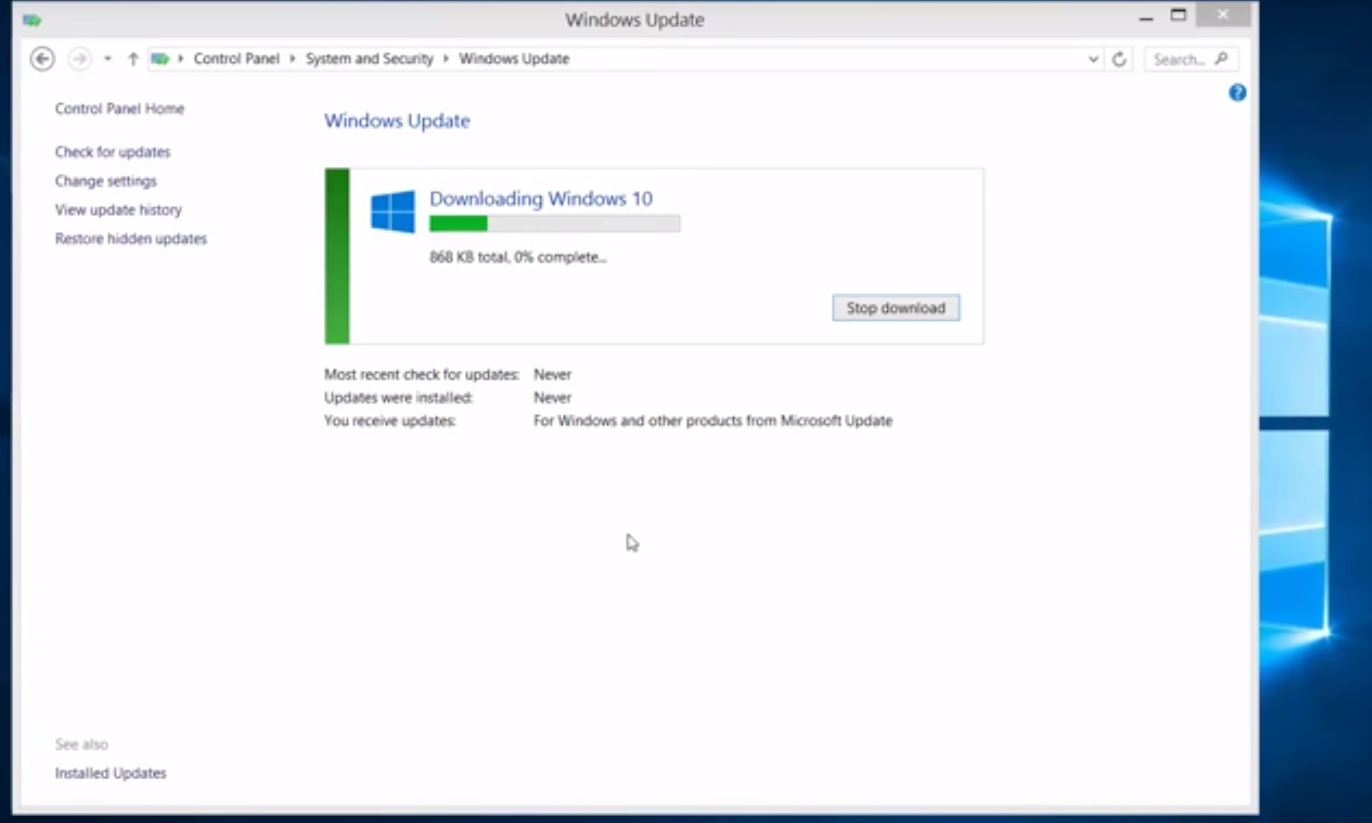
Task: Click the Windows Update page heading
Action: pos(397,121)
